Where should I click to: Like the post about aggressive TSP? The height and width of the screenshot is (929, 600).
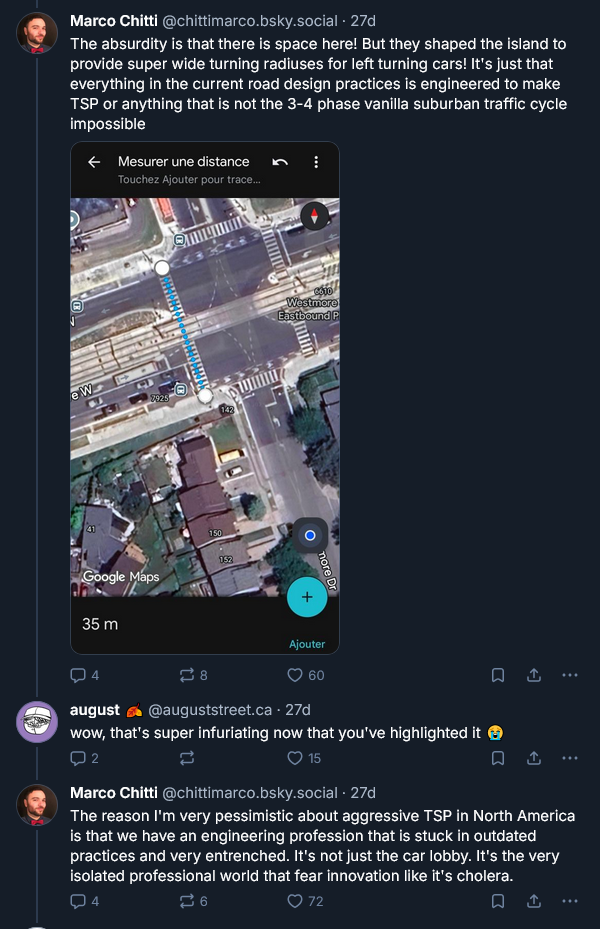point(296,901)
